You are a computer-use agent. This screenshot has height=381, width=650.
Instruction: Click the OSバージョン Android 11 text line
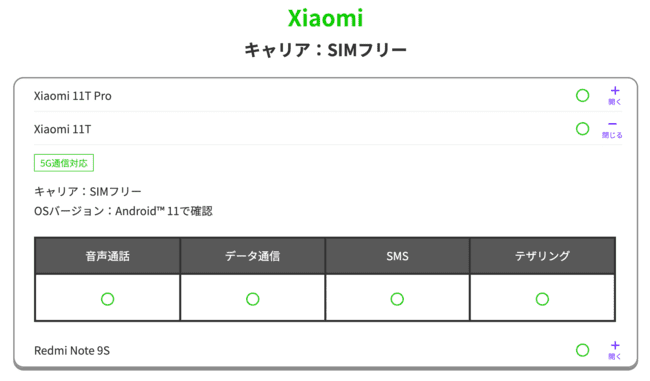coord(123,211)
